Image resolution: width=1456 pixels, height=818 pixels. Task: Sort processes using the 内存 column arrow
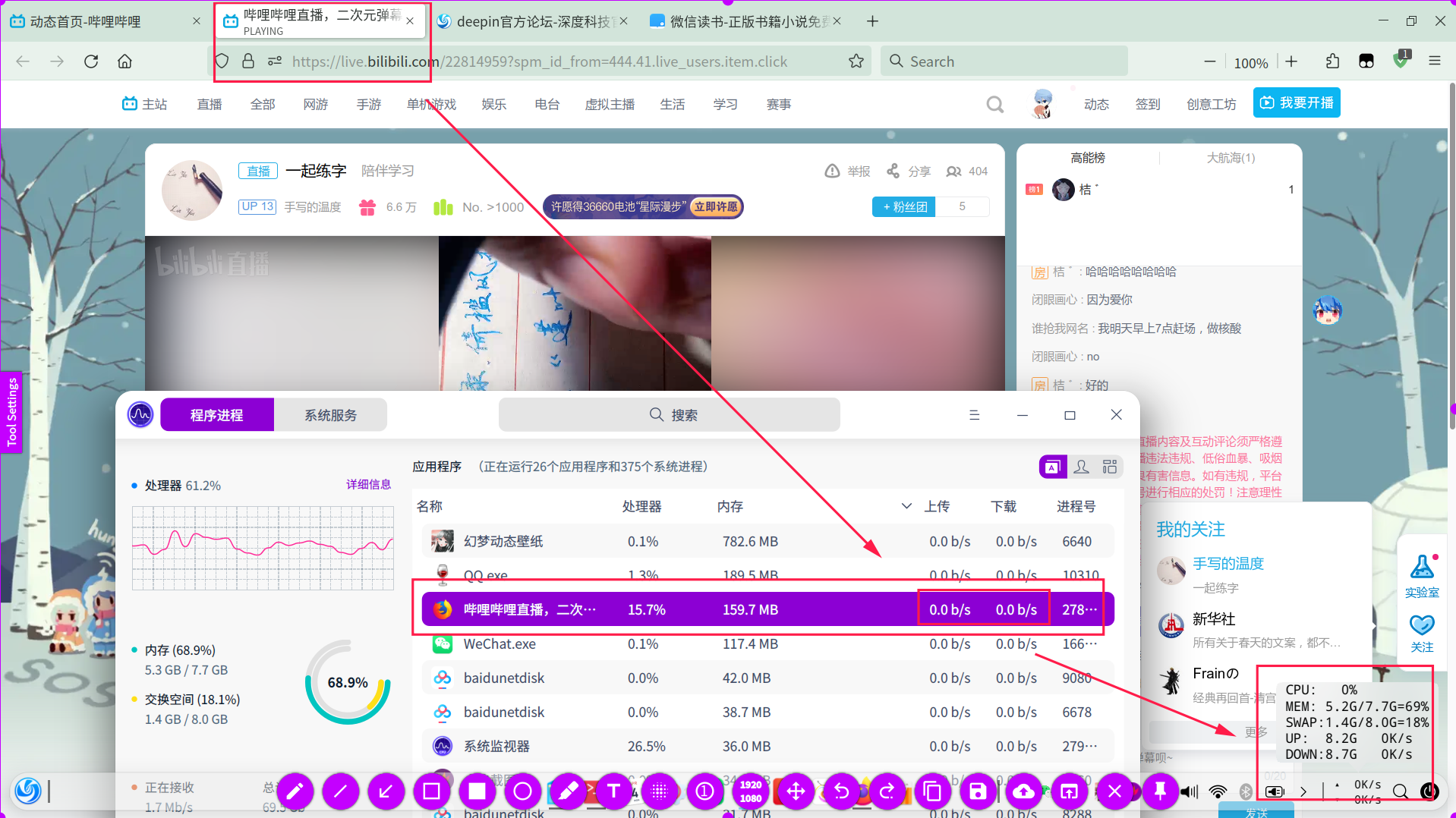point(906,506)
